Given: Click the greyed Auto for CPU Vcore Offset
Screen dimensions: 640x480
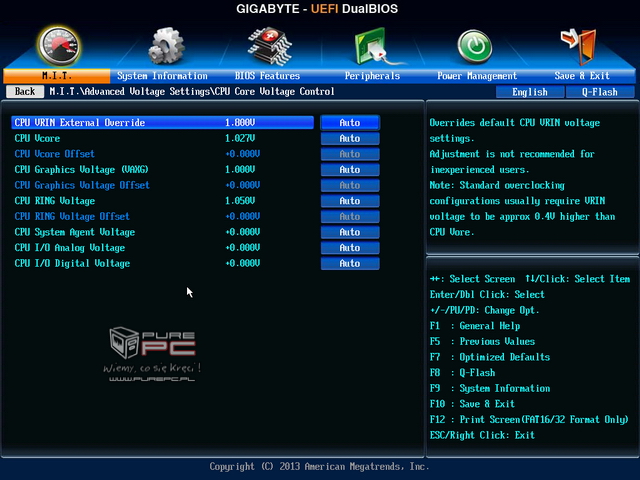Looking at the screenshot, I should tap(350, 154).
